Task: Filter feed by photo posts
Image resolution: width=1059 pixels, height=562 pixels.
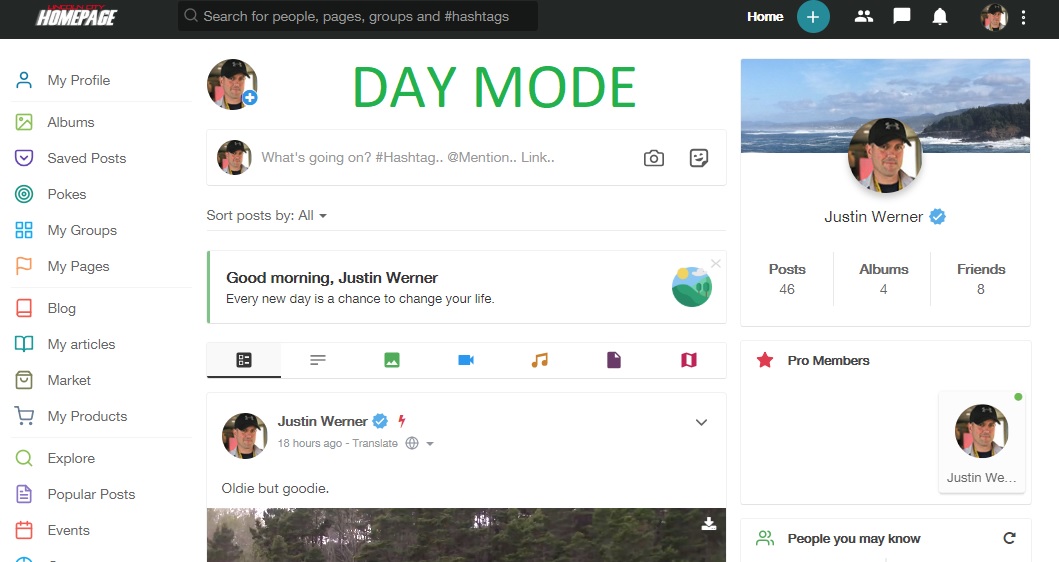Action: click(392, 360)
